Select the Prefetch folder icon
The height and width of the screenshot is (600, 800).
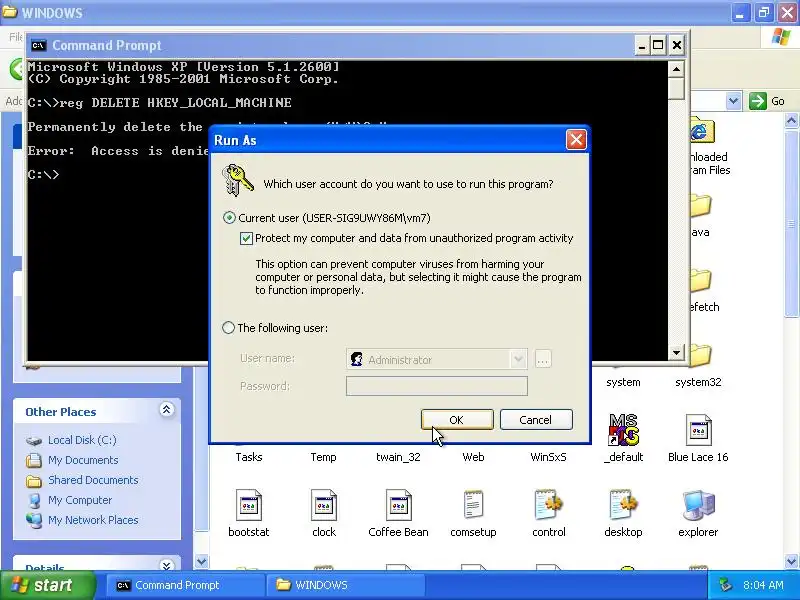(701, 280)
